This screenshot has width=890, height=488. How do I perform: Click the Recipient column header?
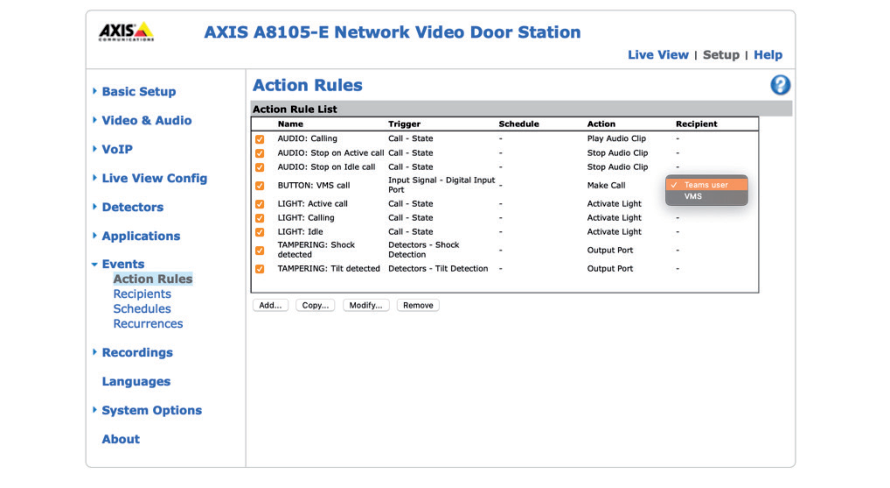[x=696, y=124]
